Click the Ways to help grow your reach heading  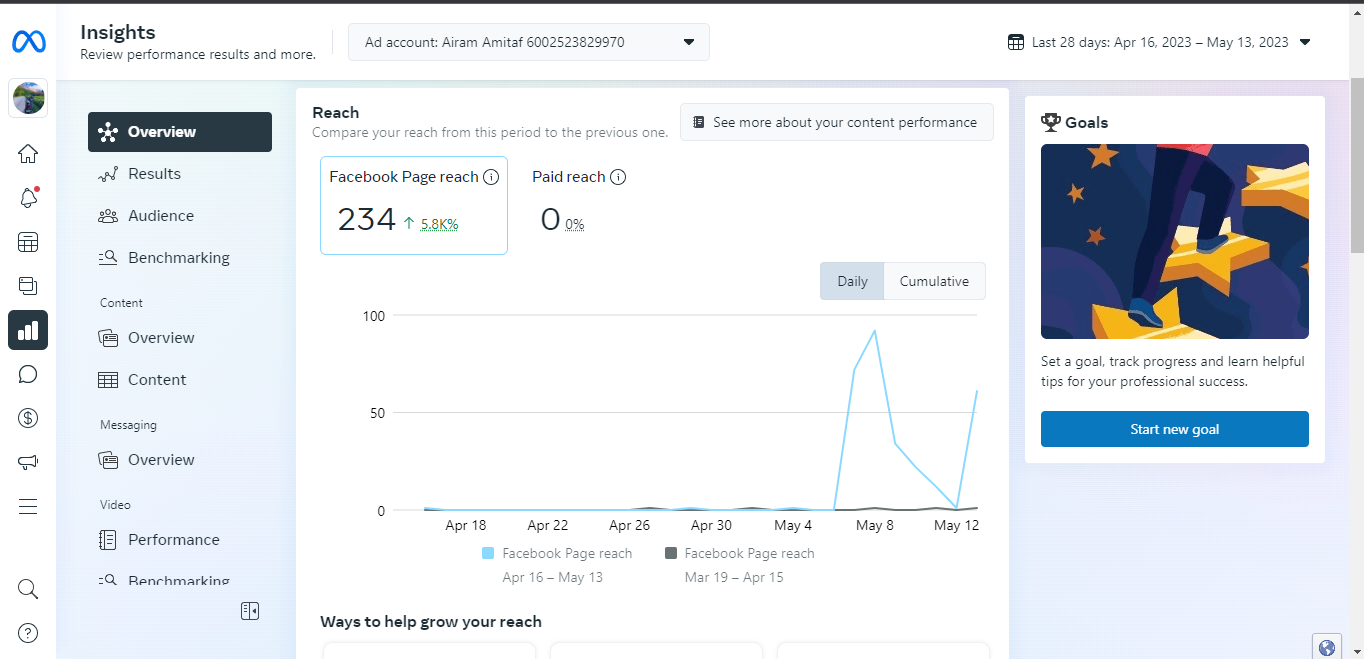(431, 622)
